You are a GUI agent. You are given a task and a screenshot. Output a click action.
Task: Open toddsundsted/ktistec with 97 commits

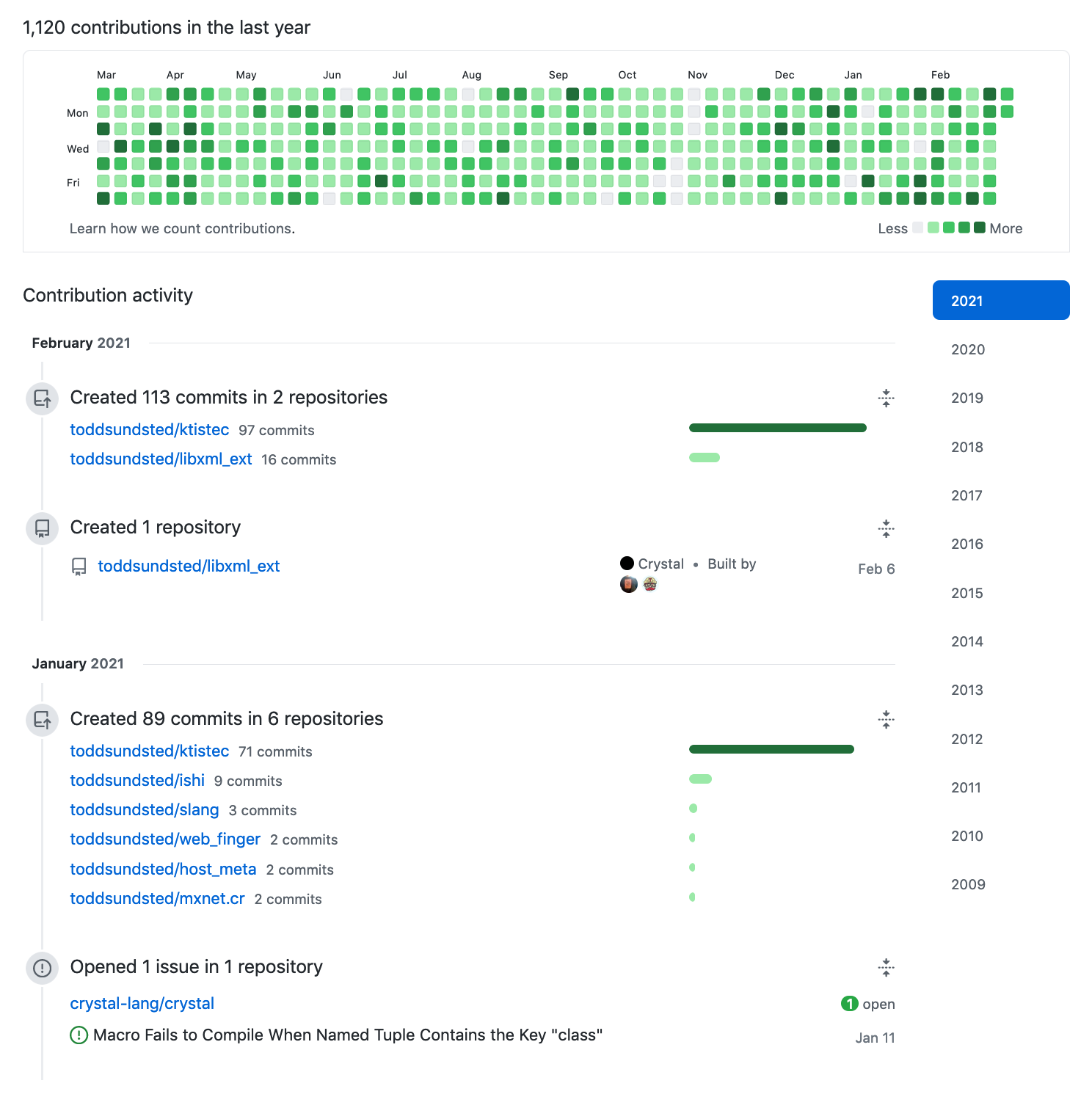(150, 429)
